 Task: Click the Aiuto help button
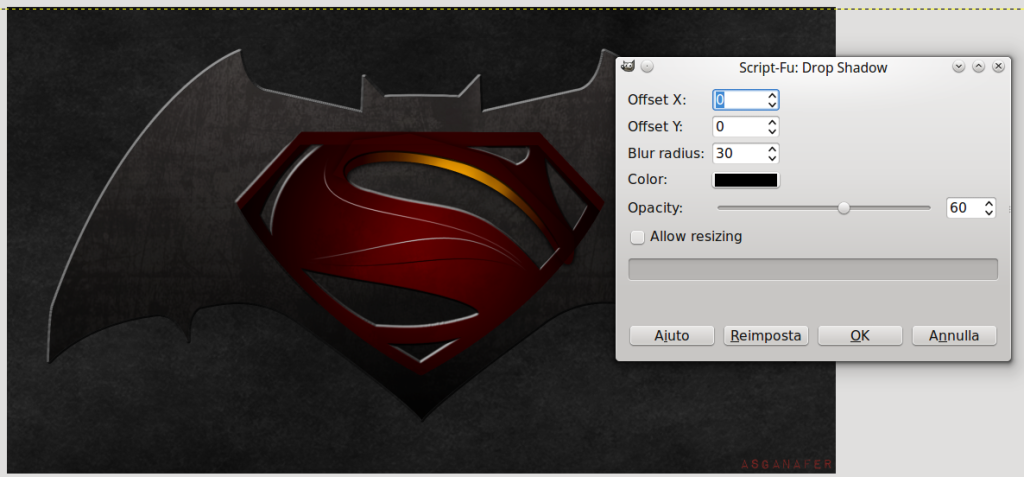[671, 336]
